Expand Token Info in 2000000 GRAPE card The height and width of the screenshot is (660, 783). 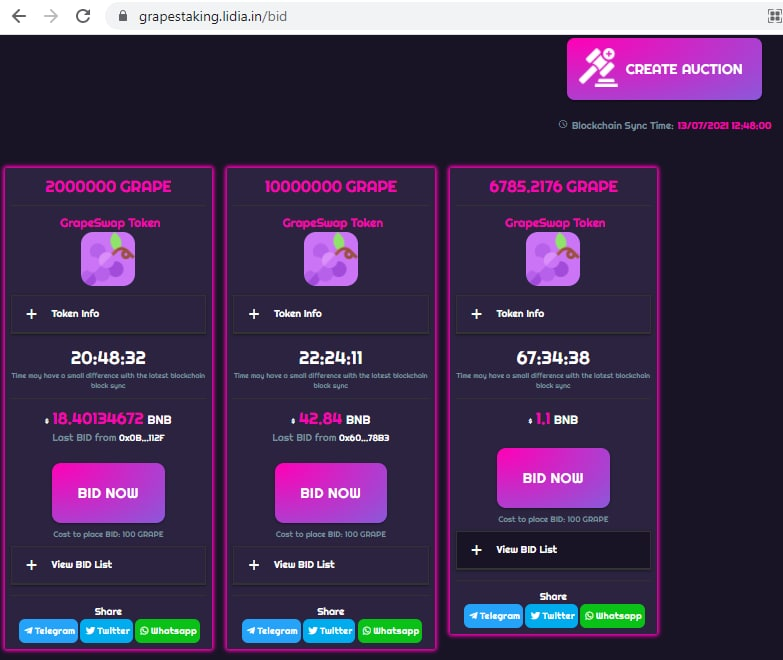tap(108, 314)
